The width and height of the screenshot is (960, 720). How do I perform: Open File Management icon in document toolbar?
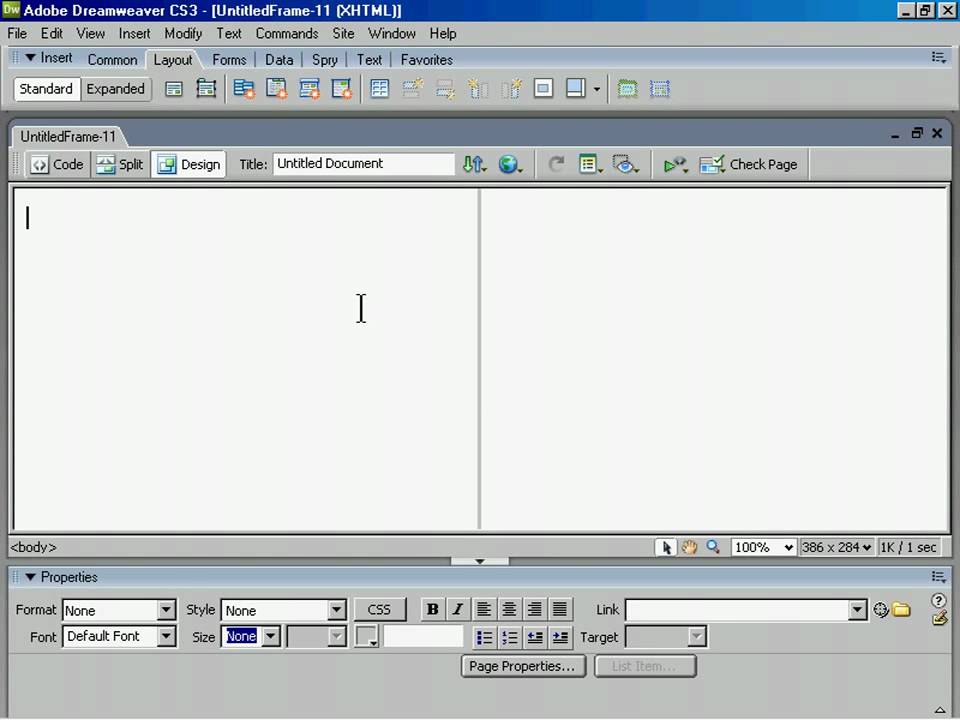click(474, 164)
